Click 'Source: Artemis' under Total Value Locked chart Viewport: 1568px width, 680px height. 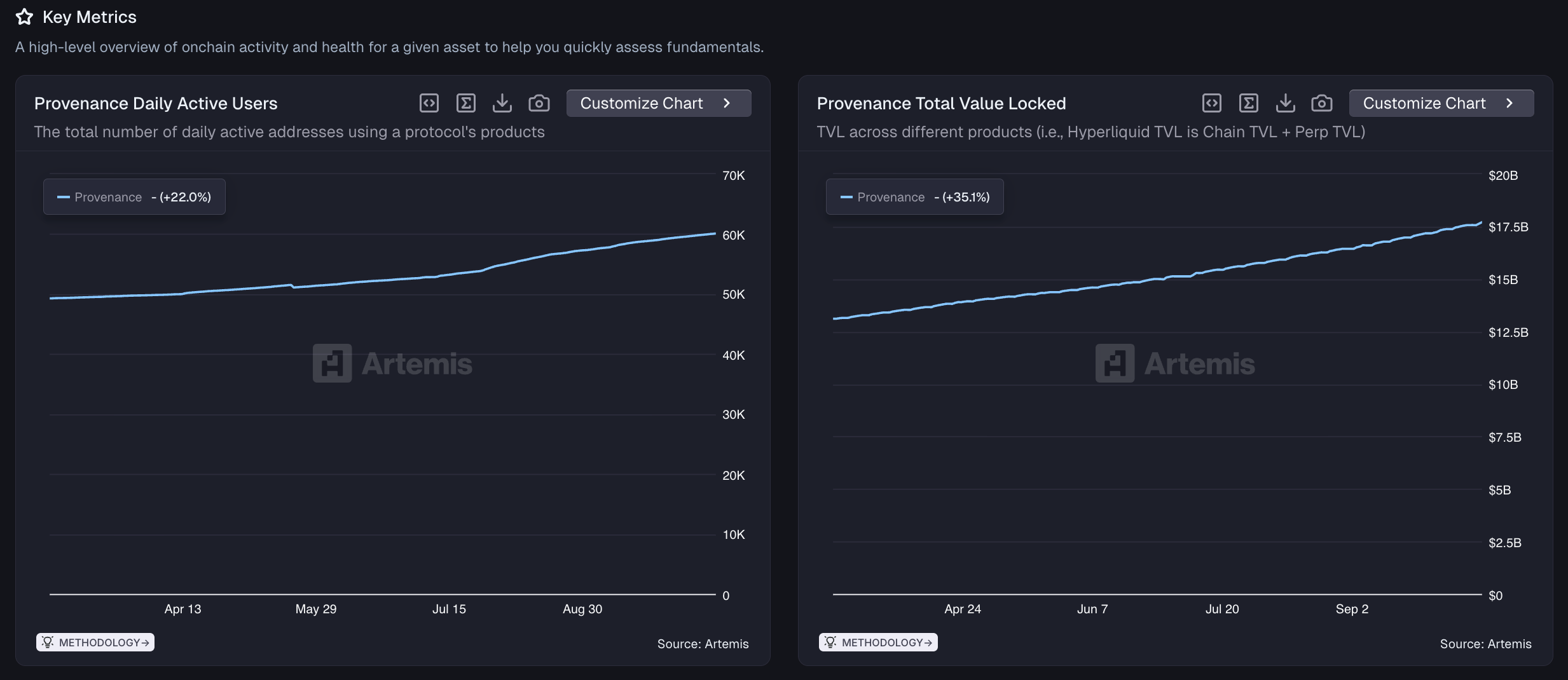pyautogui.click(x=1486, y=644)
